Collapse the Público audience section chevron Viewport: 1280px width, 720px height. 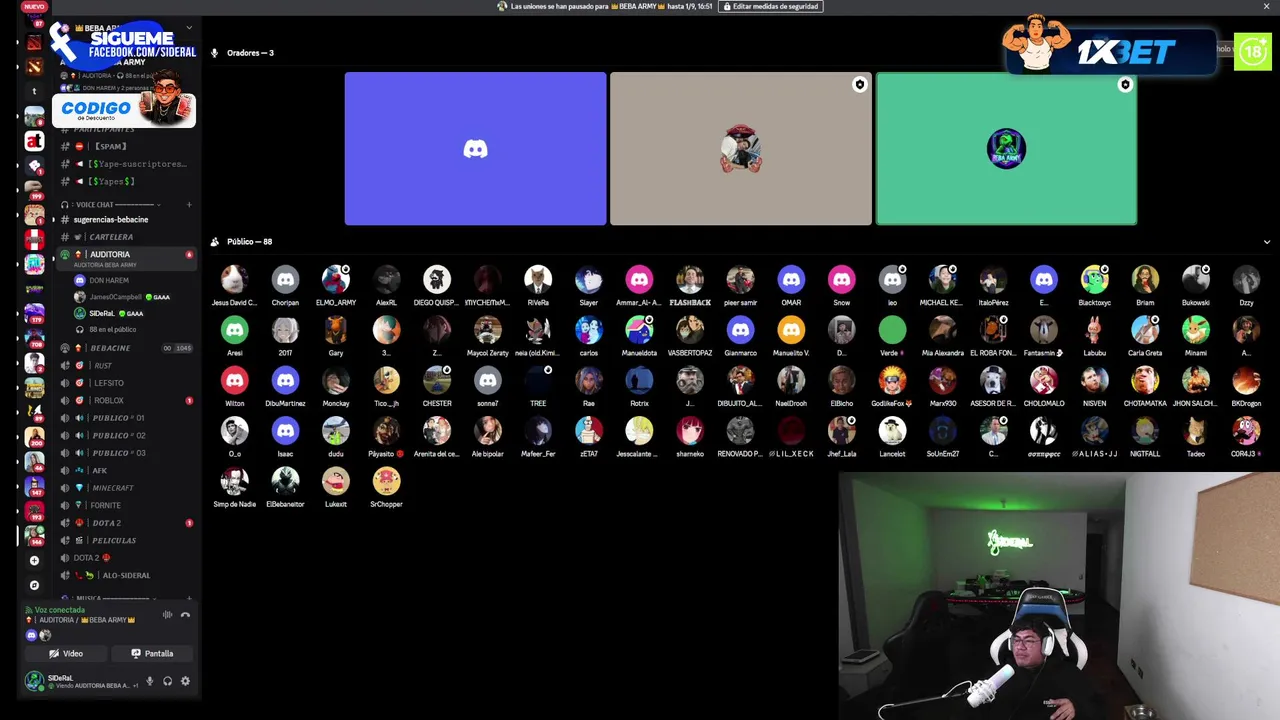(x=1266, y=242)
